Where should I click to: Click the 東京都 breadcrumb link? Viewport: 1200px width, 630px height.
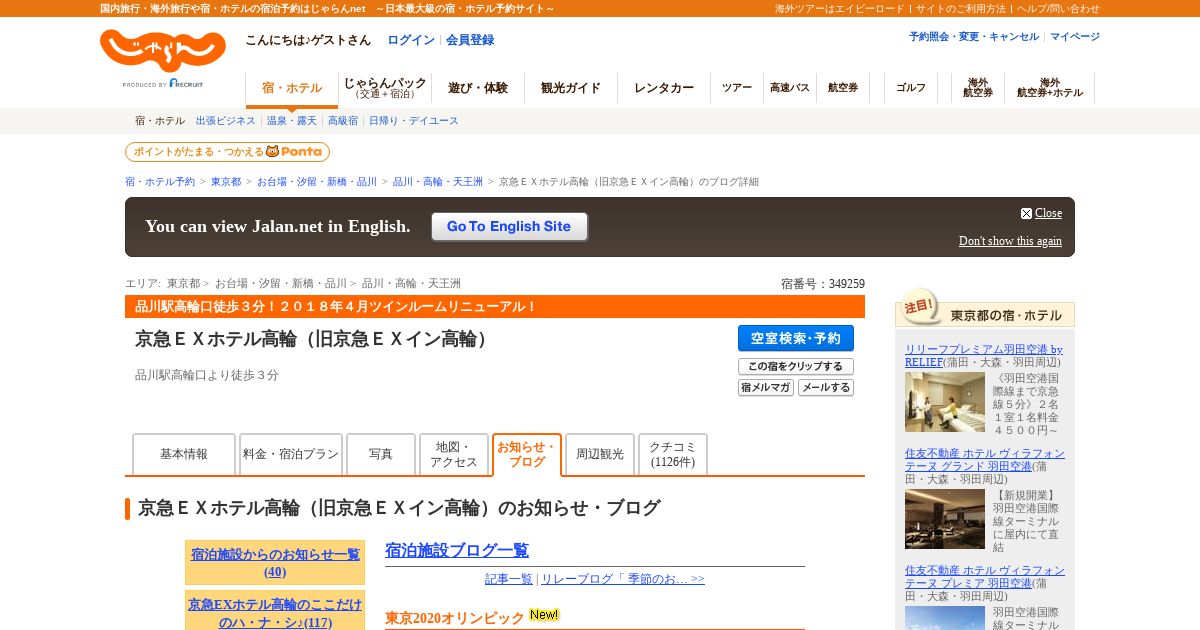pos(226,182)
